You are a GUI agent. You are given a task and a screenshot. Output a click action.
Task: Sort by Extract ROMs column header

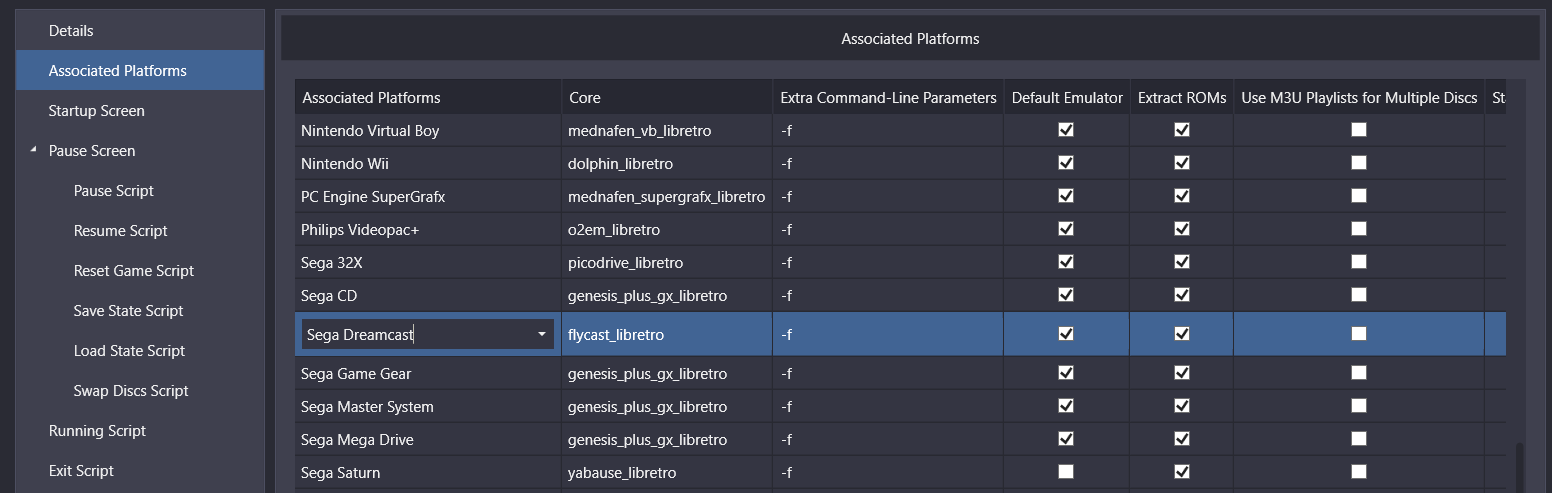[1182, 97]
